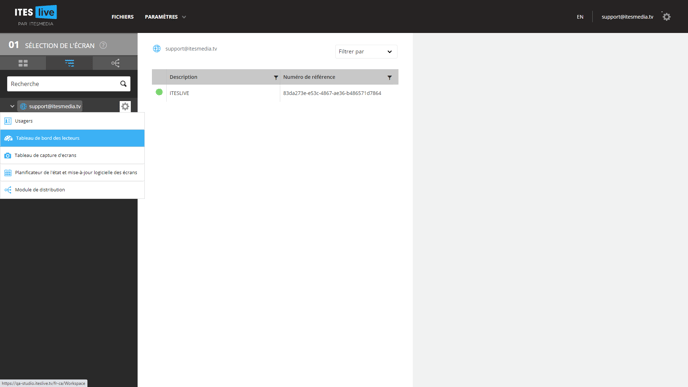Switch to the grid view tab
Viewport: 688px width, 387px height.
coord(23,63)
